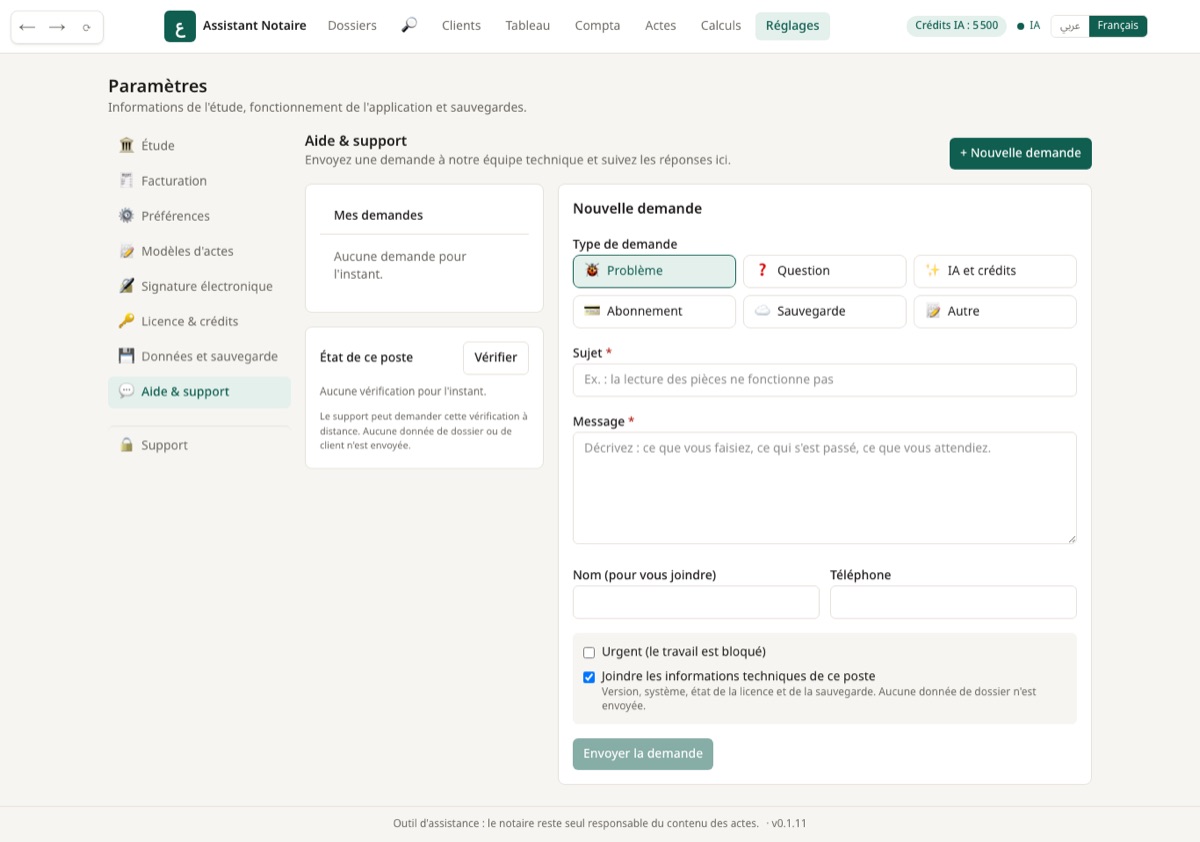Select Question request type
Viewport: 1200px width, 842px height.
825,271
